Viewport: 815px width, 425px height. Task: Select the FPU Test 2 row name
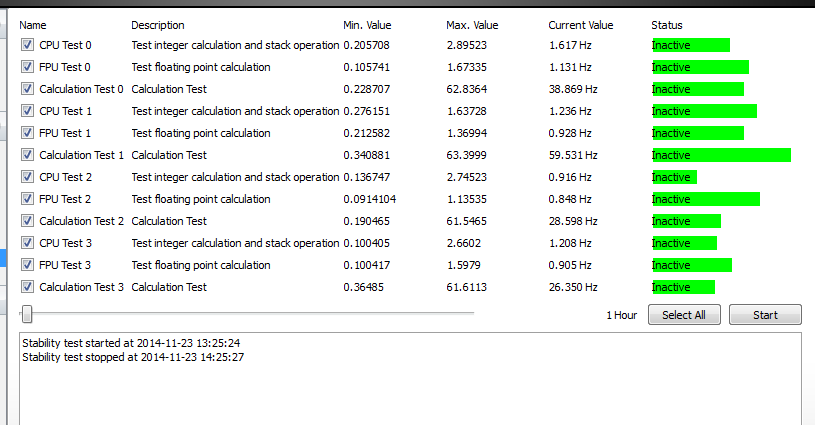65,199
